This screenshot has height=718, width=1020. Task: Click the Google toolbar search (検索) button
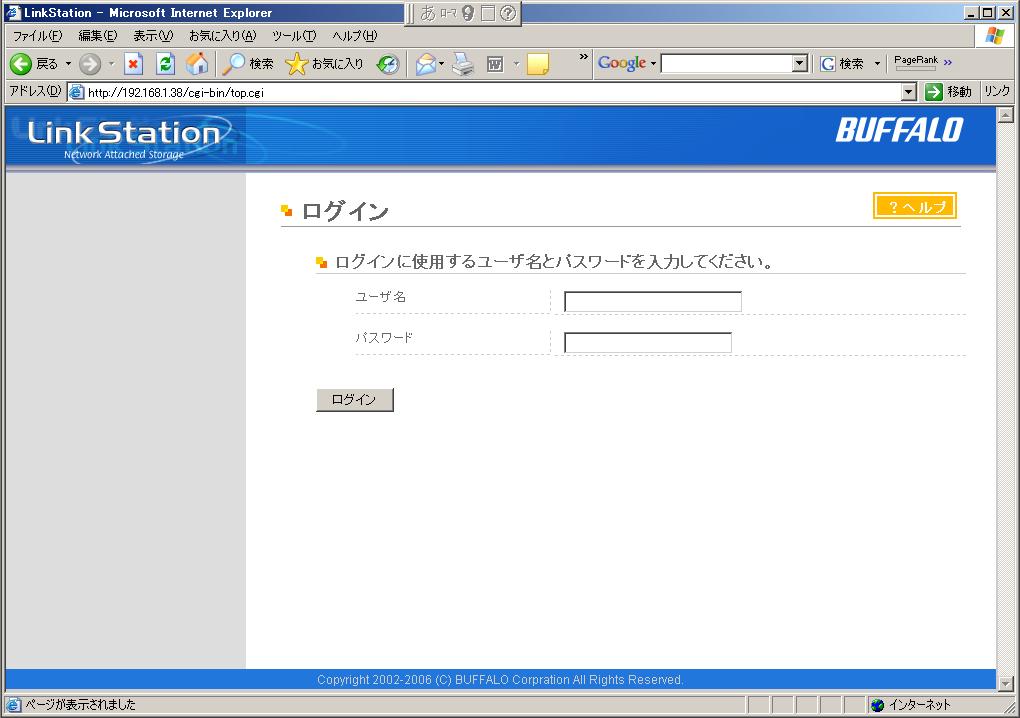click(842, 63)
